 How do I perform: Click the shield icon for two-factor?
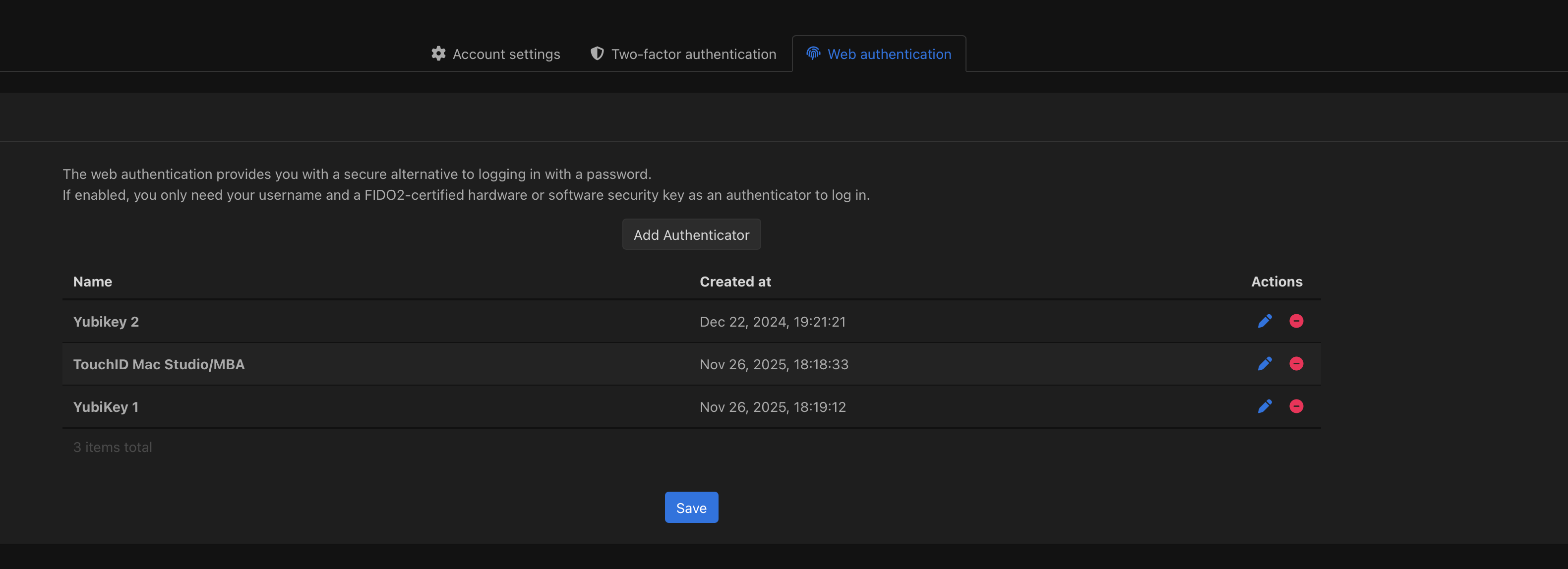(x=597, y=54)
